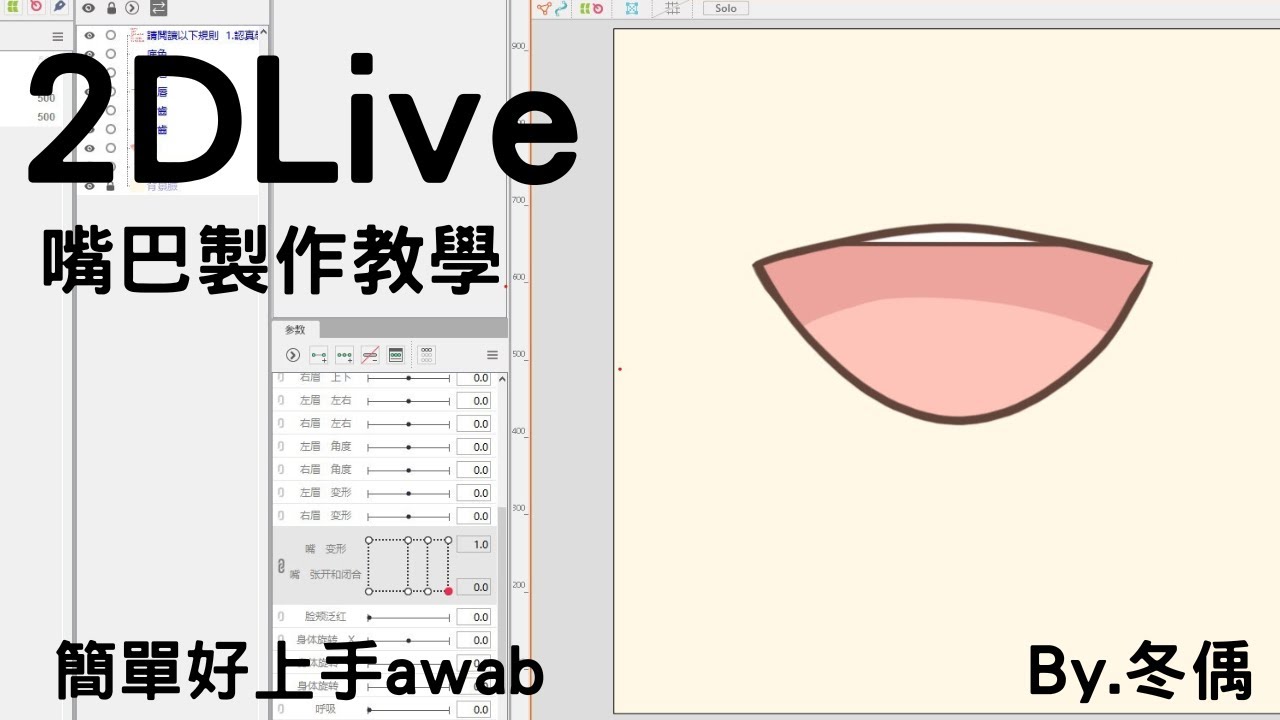Click the red spiral icon at the top-left corner
Image resolution: width=1280 pixels, height=720 pixels.
[x=37, y=7]
